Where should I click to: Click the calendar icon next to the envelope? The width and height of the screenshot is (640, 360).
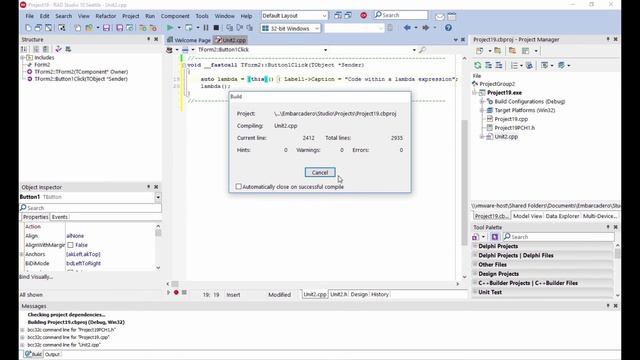[452, 17]
